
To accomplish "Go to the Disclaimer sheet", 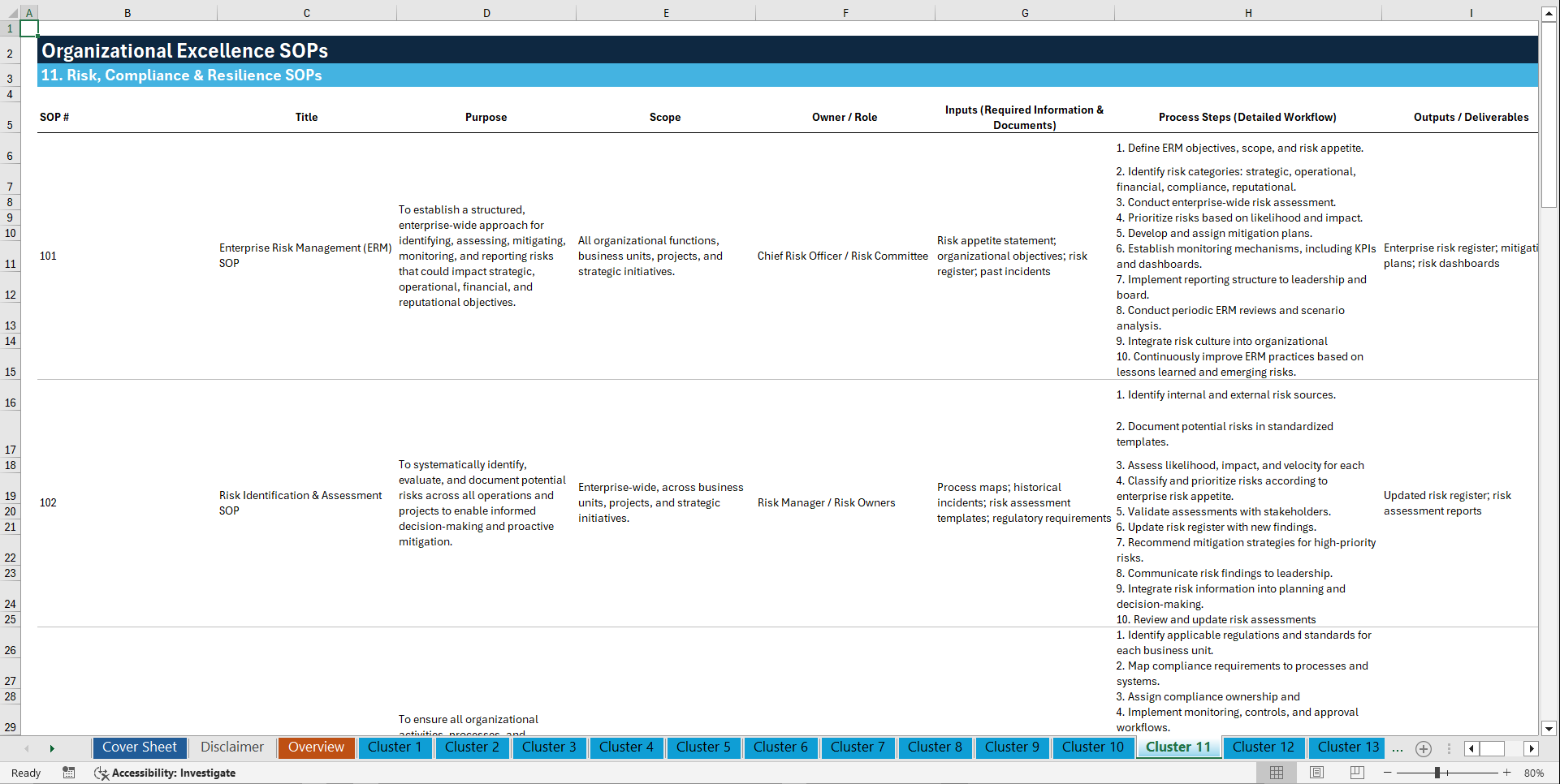I will coord(231,747).
